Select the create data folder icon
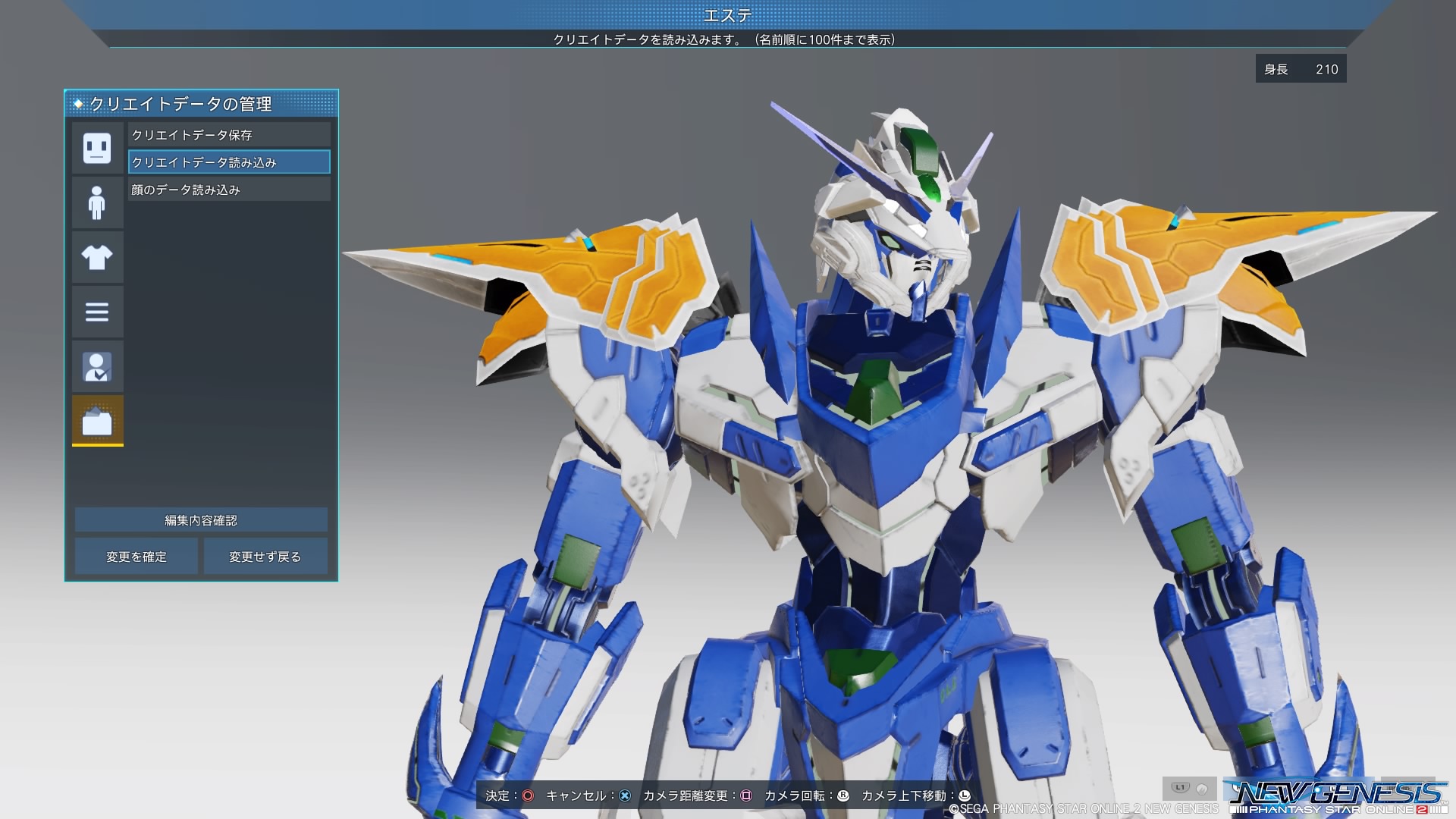Image resolution: width=1456 pixels, height=819 pixels. coord(97,421)
